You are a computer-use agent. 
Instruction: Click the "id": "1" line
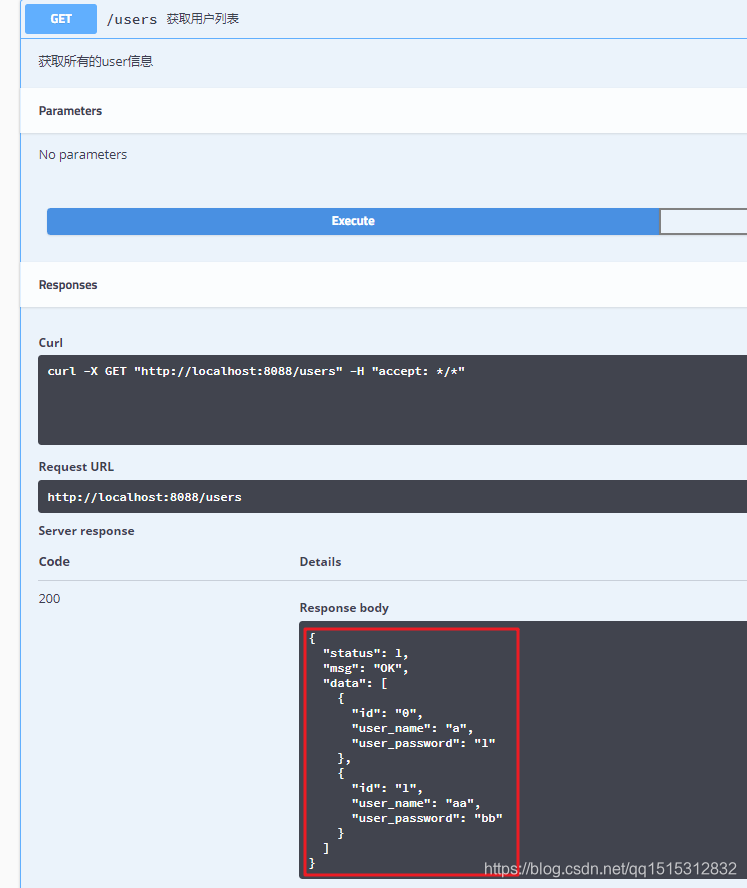(387, 788)
